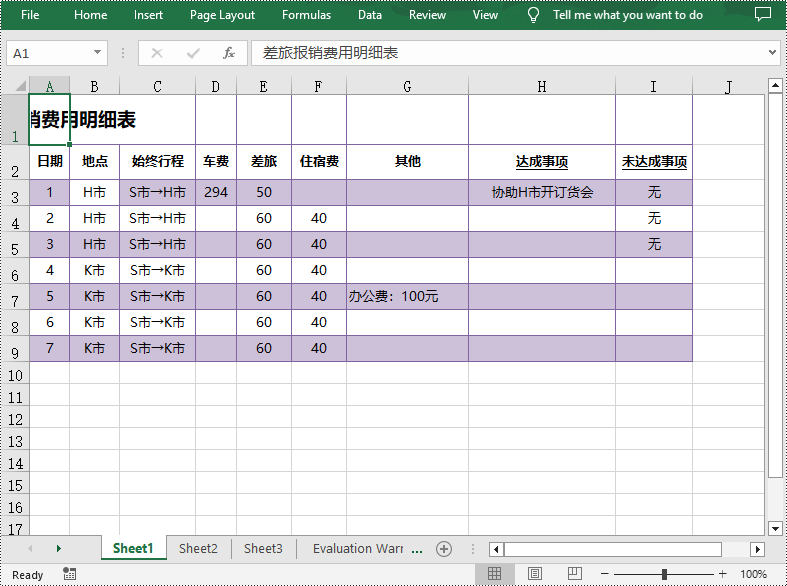Image resolution: width=787 pixels, height=586 pixels.
Task: Select row 7 header
Action: point(15,297)
